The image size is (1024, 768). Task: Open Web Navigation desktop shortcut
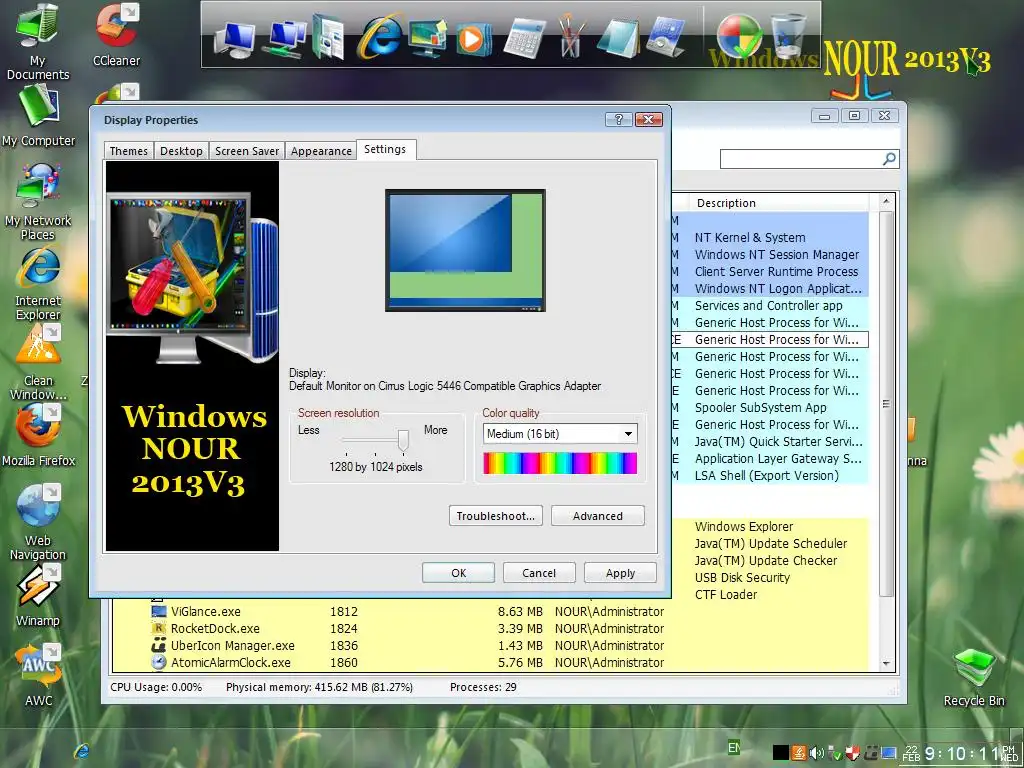click(38, 522)
